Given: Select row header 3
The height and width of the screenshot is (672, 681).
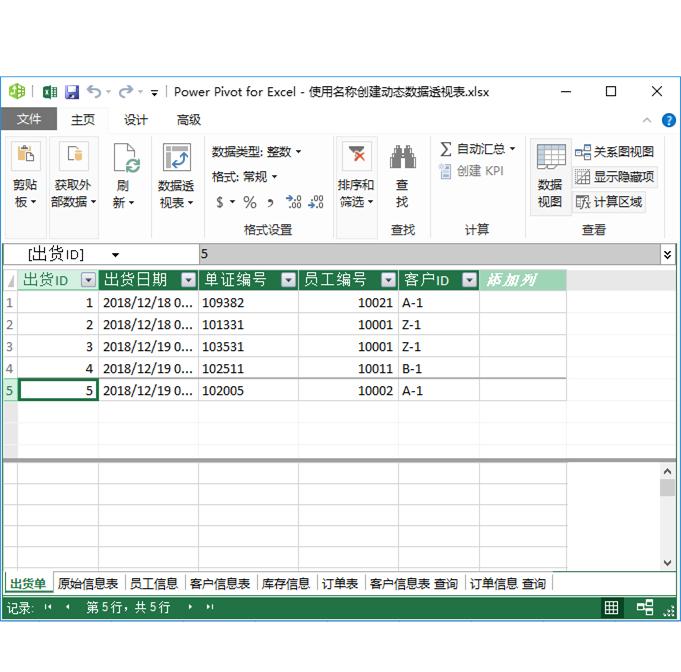Looking at the screenshot, I should 10,347.
